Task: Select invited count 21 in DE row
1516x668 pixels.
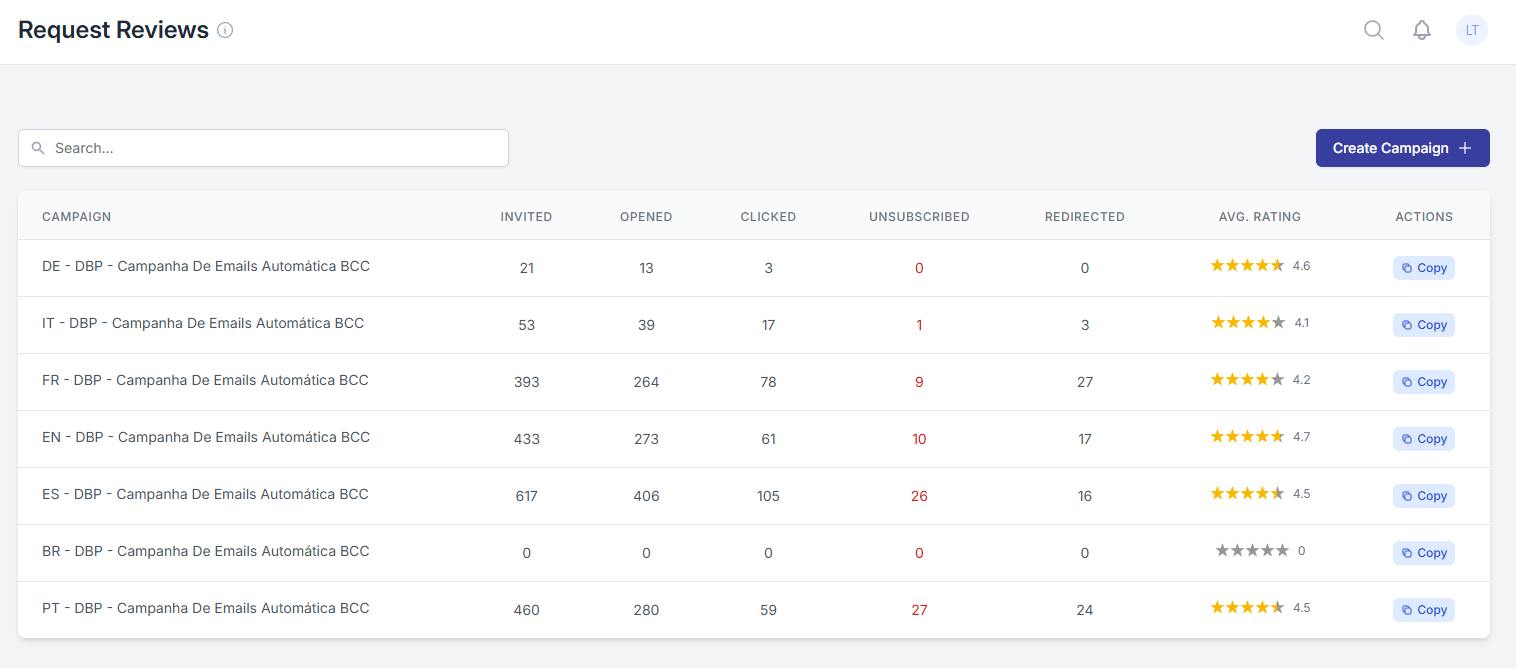Action: point(526,268)
